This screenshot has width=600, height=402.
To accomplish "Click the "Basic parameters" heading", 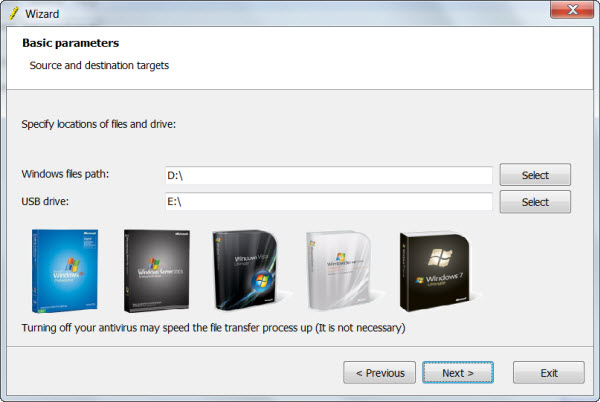I will (70, 43).
